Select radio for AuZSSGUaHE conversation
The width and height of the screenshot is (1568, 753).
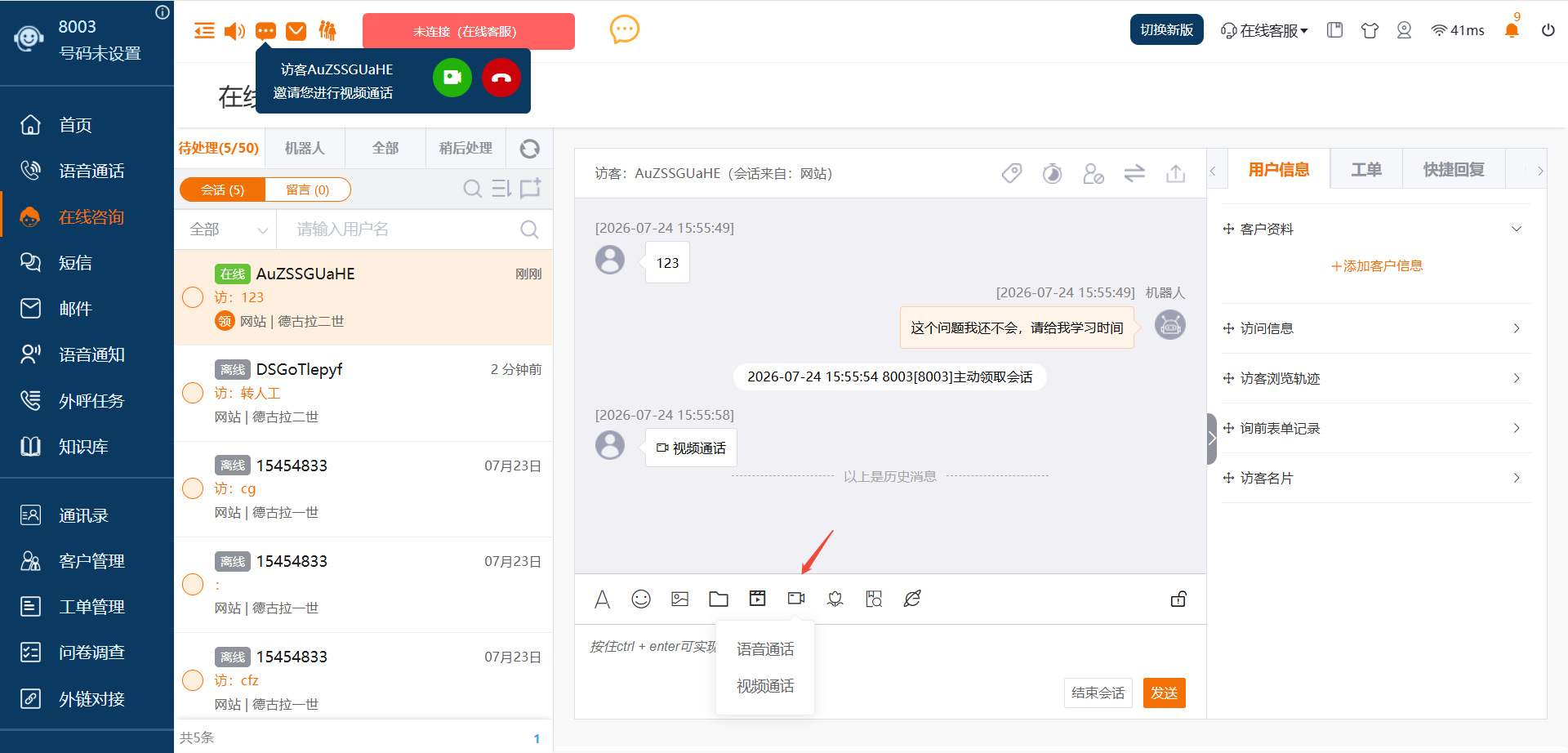[193, 297]
